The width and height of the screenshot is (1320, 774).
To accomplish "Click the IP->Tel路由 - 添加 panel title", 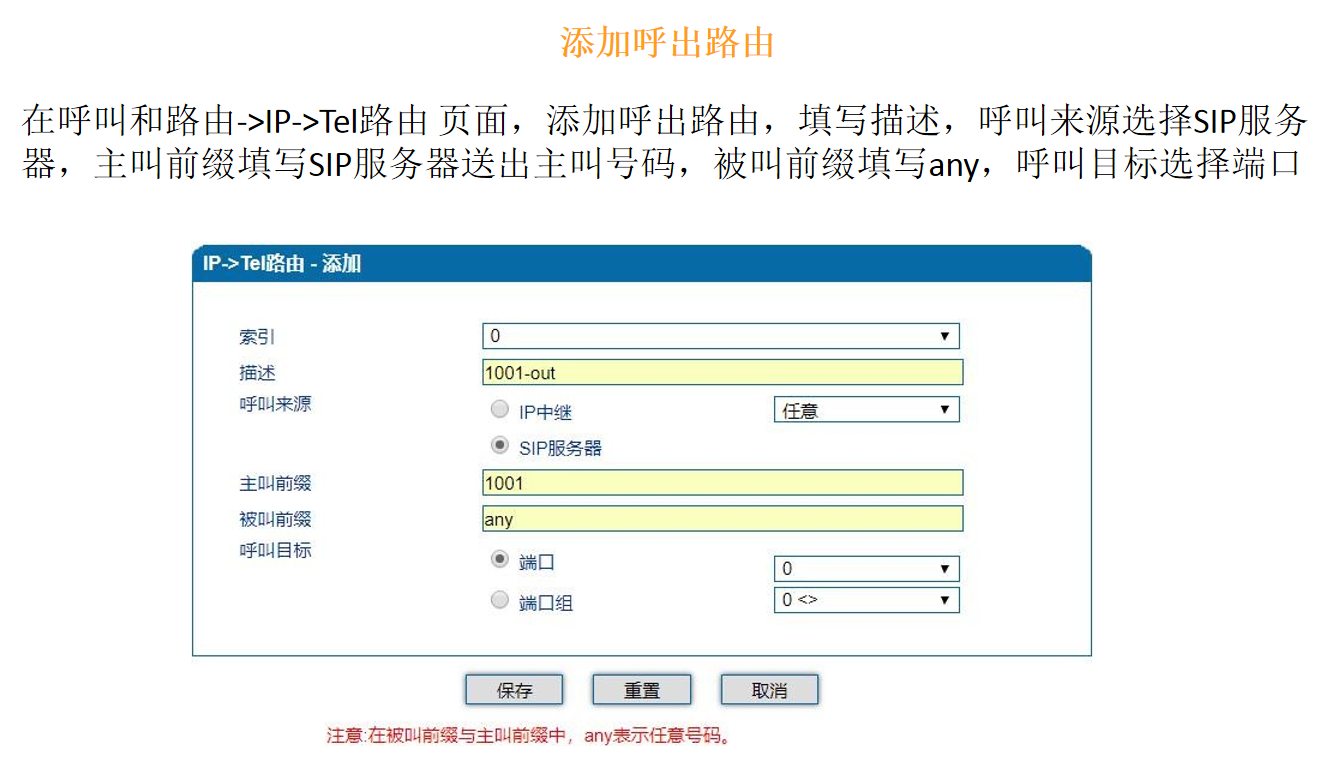I will [282, 264].
